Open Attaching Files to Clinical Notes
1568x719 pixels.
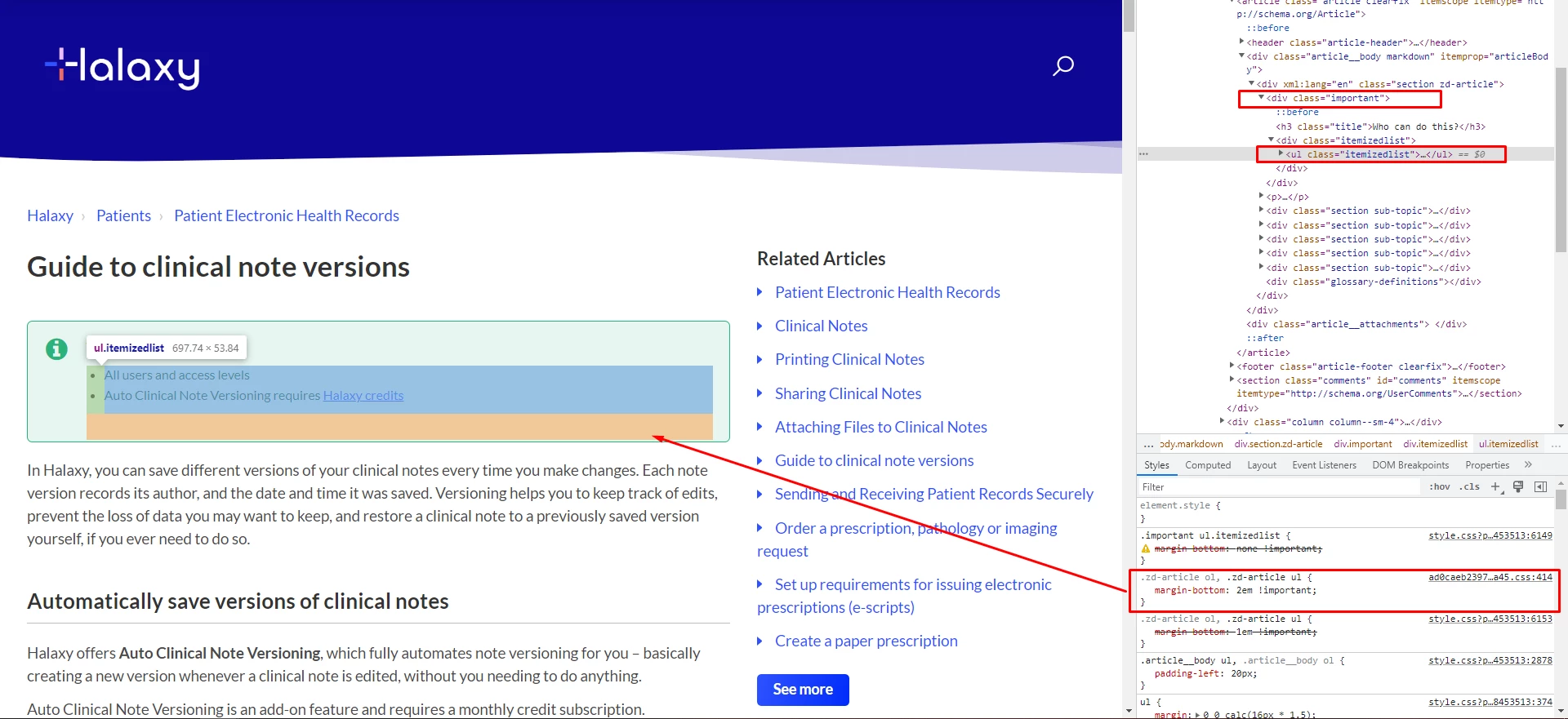[x=881, y=427]
